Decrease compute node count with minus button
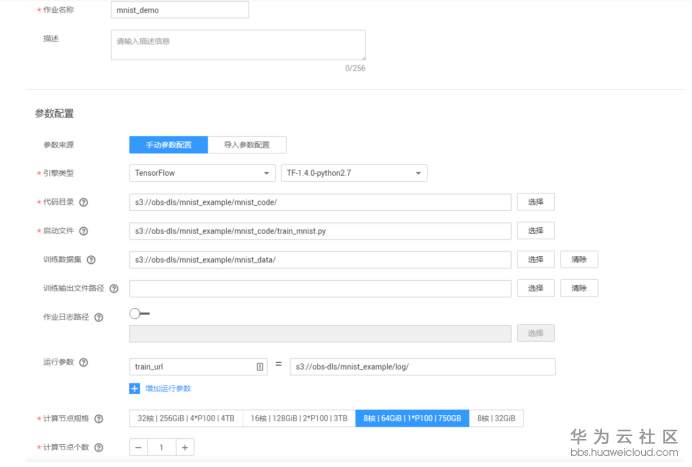Screen dimensions: 692x467 (x=139, y=448)
